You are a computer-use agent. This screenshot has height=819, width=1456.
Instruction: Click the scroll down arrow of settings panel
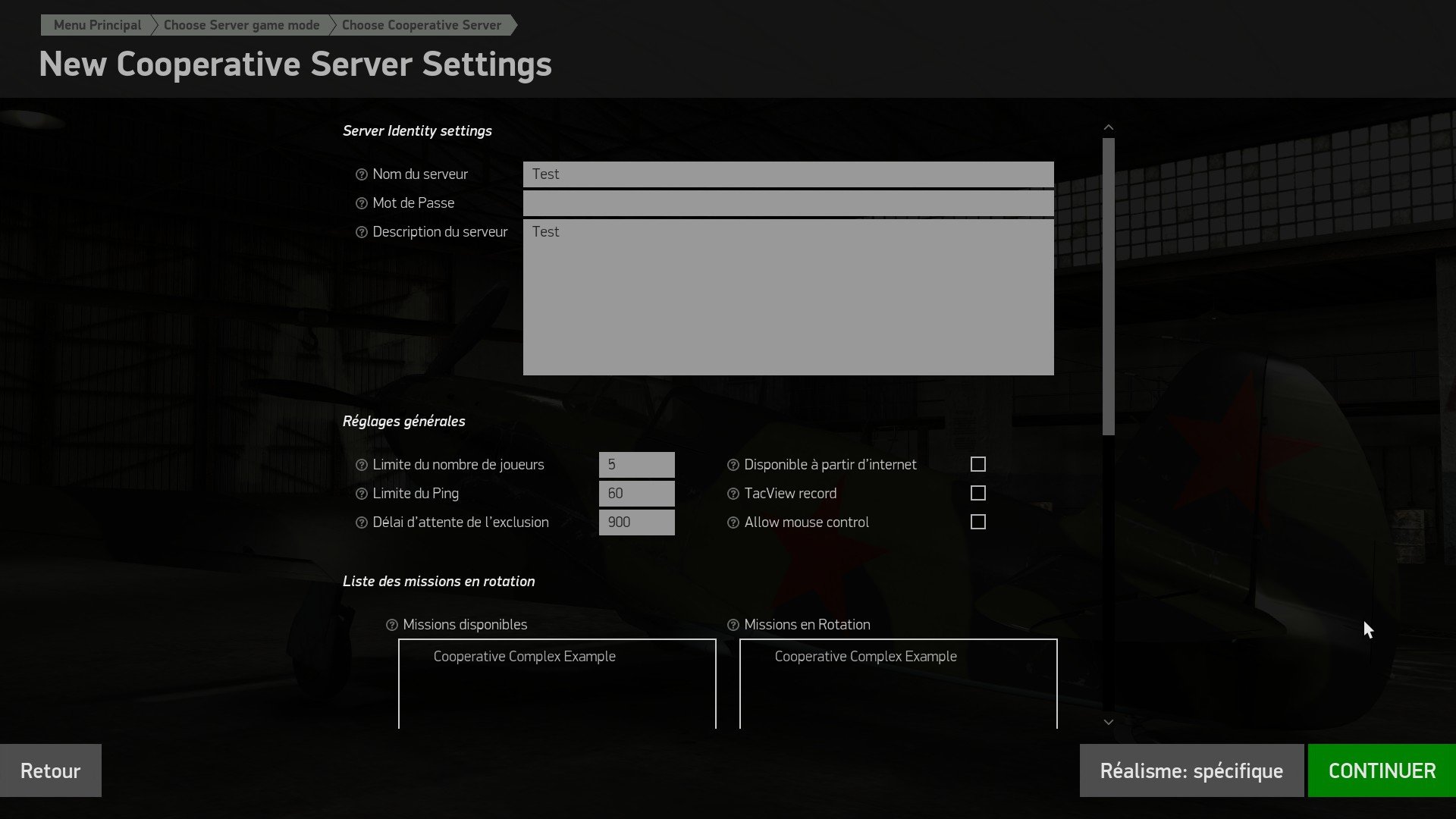(x=1109, y=722)
